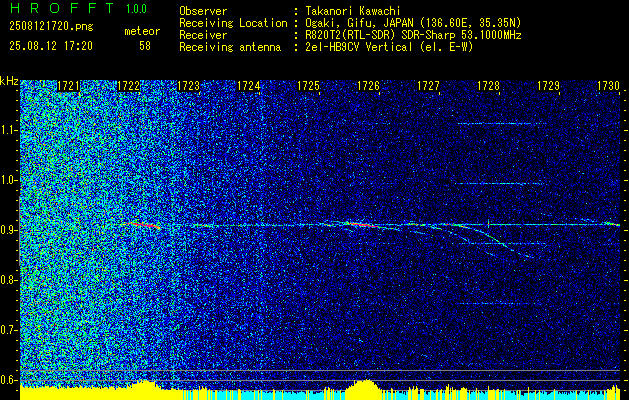Click the 1730 time marker
This screenshot has width=629, height=400.
coord(609,86)
